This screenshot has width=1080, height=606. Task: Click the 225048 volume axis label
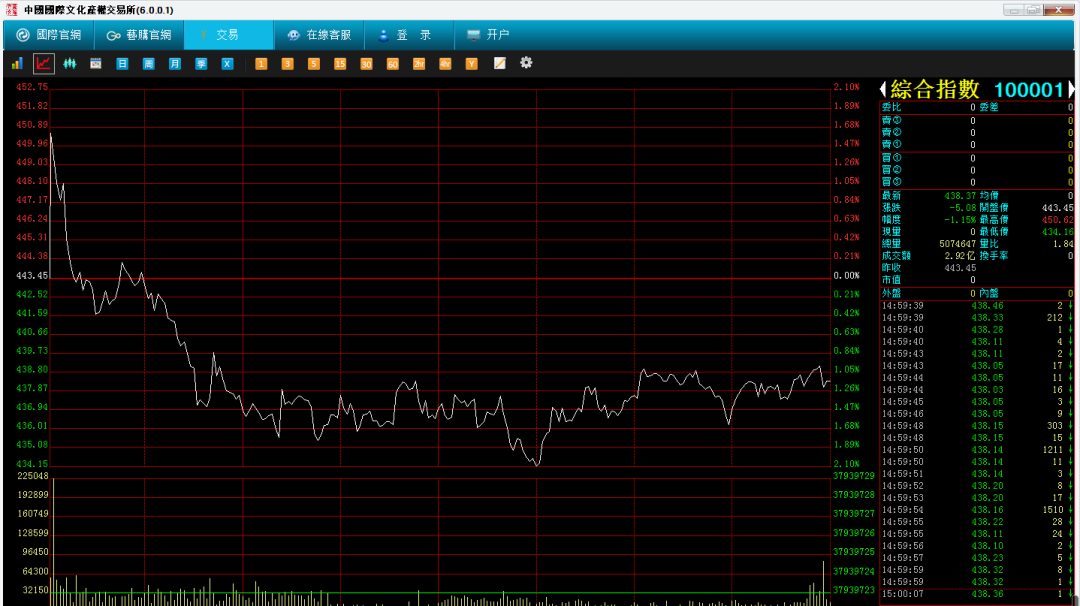click(x=32, y=476)
